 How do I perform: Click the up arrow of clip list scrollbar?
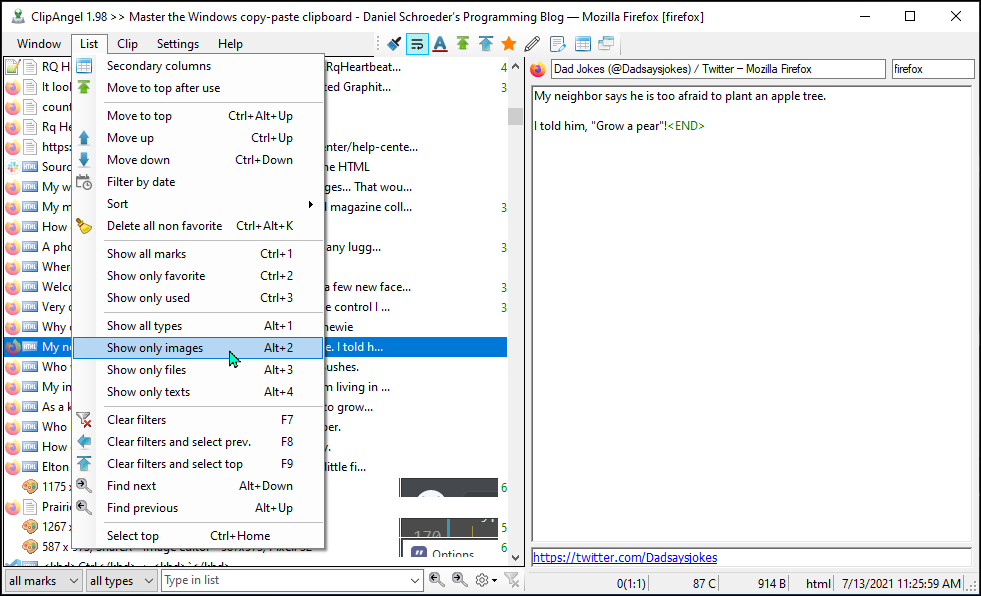coord(516,66)
